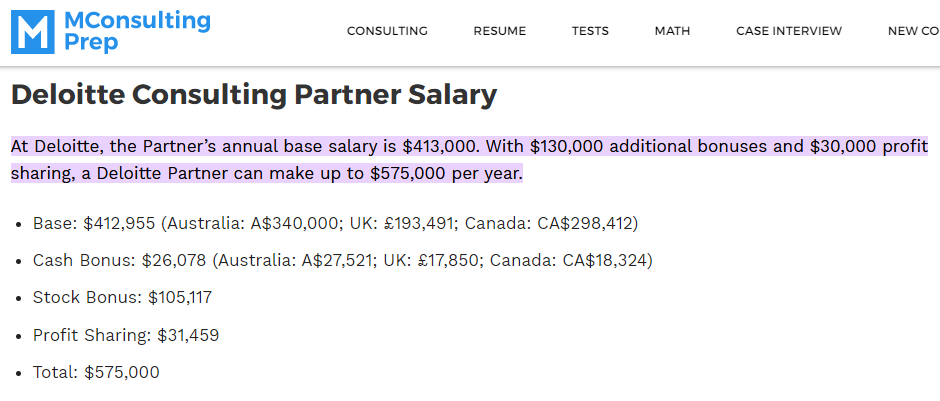This screenshot has height=401, width=940.
Task: Click the Deloitte Consulting Partner Salary heading
Action: pyautogui.click(x=254, y=95)
